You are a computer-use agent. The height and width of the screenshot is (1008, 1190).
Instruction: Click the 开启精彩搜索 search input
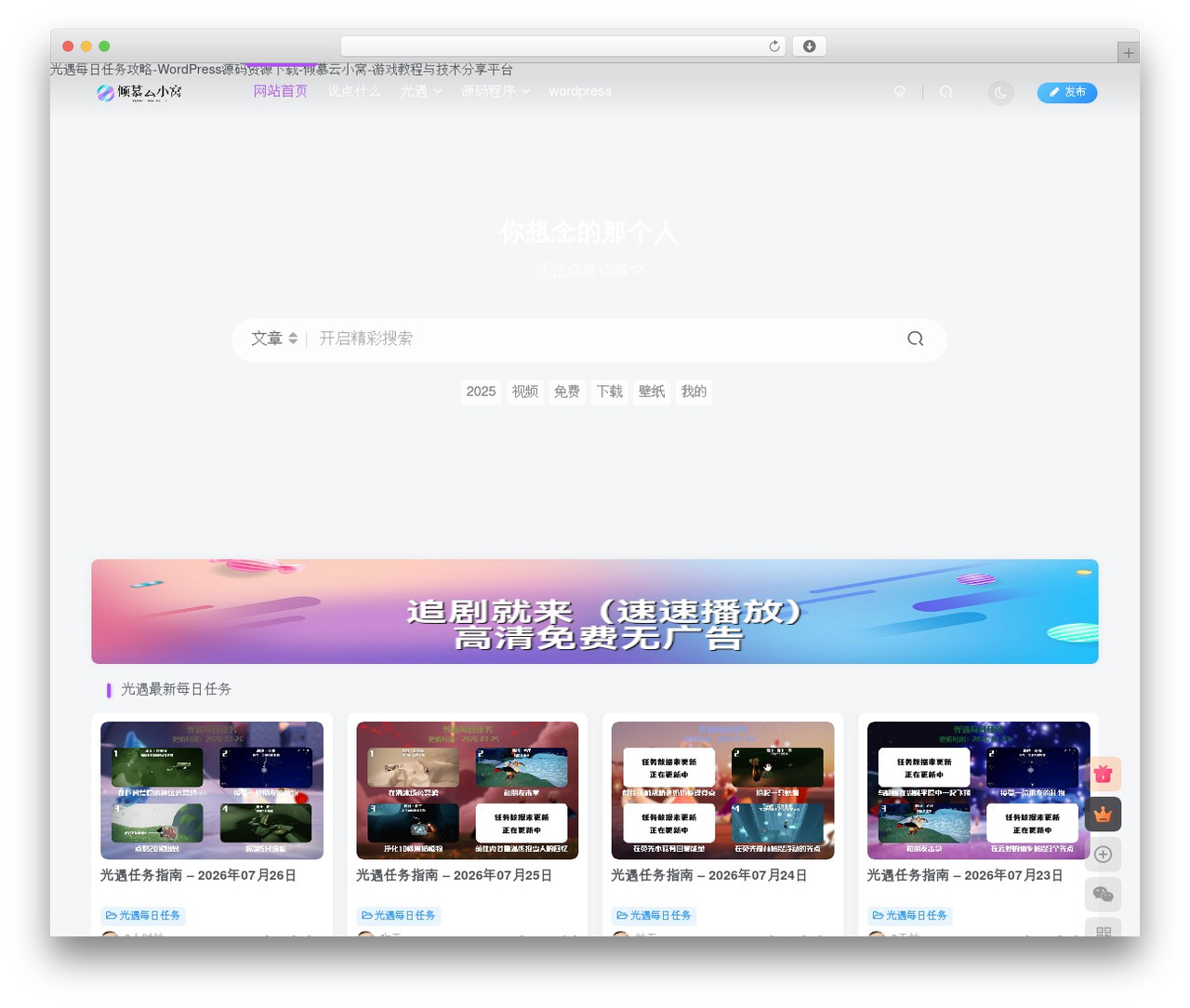tap(604, 338)
